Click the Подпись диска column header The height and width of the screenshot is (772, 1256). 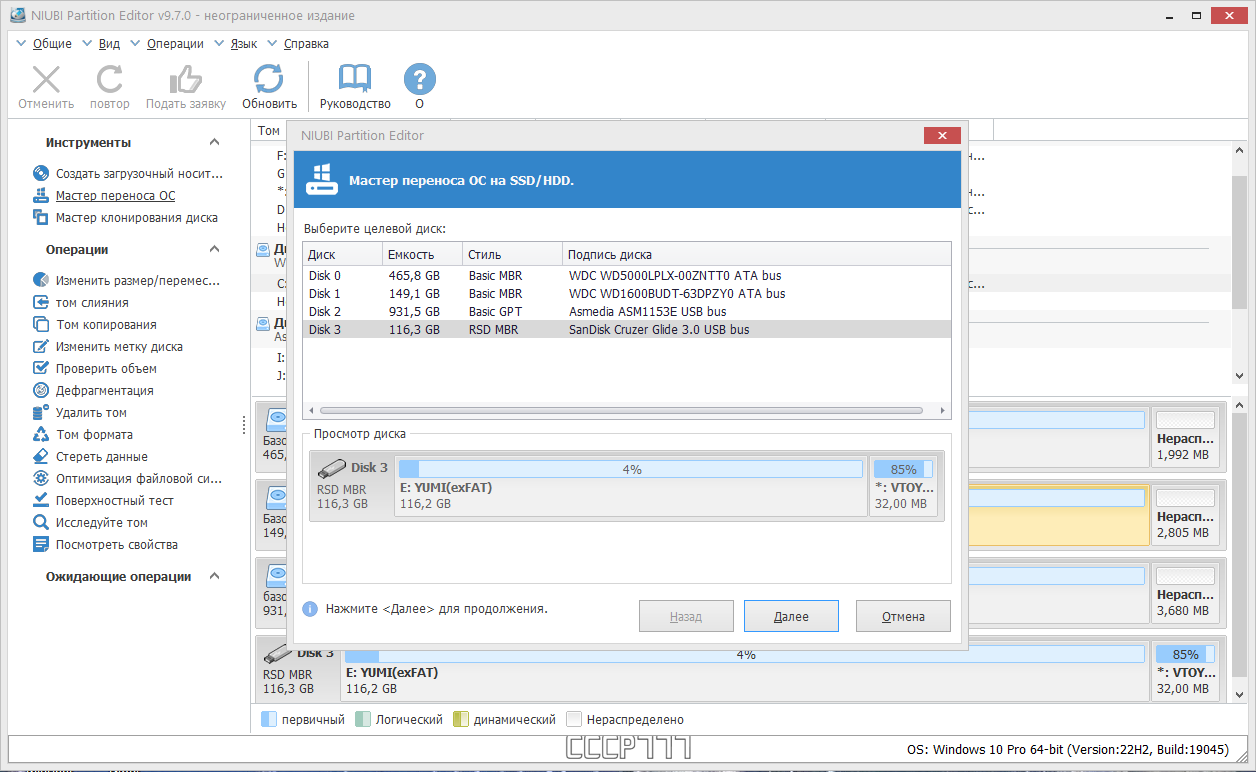[756, 254]
